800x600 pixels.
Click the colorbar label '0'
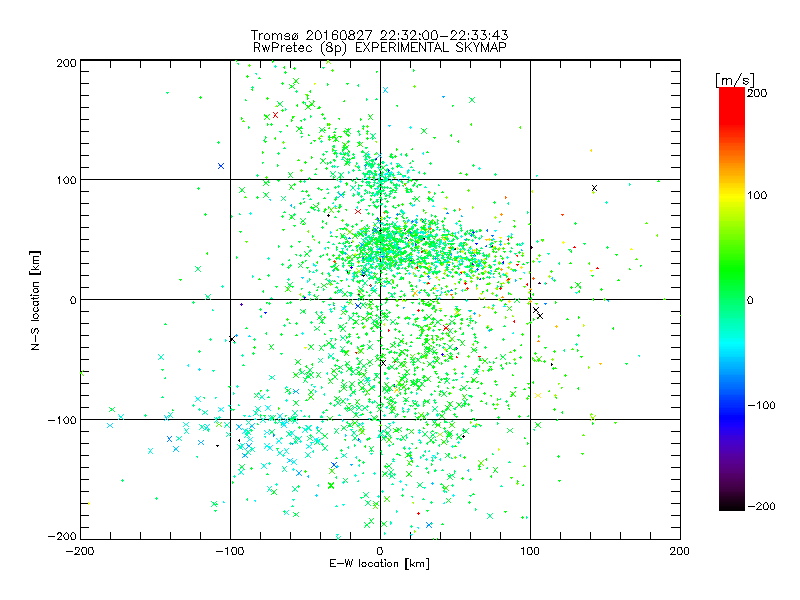[750, 300]
